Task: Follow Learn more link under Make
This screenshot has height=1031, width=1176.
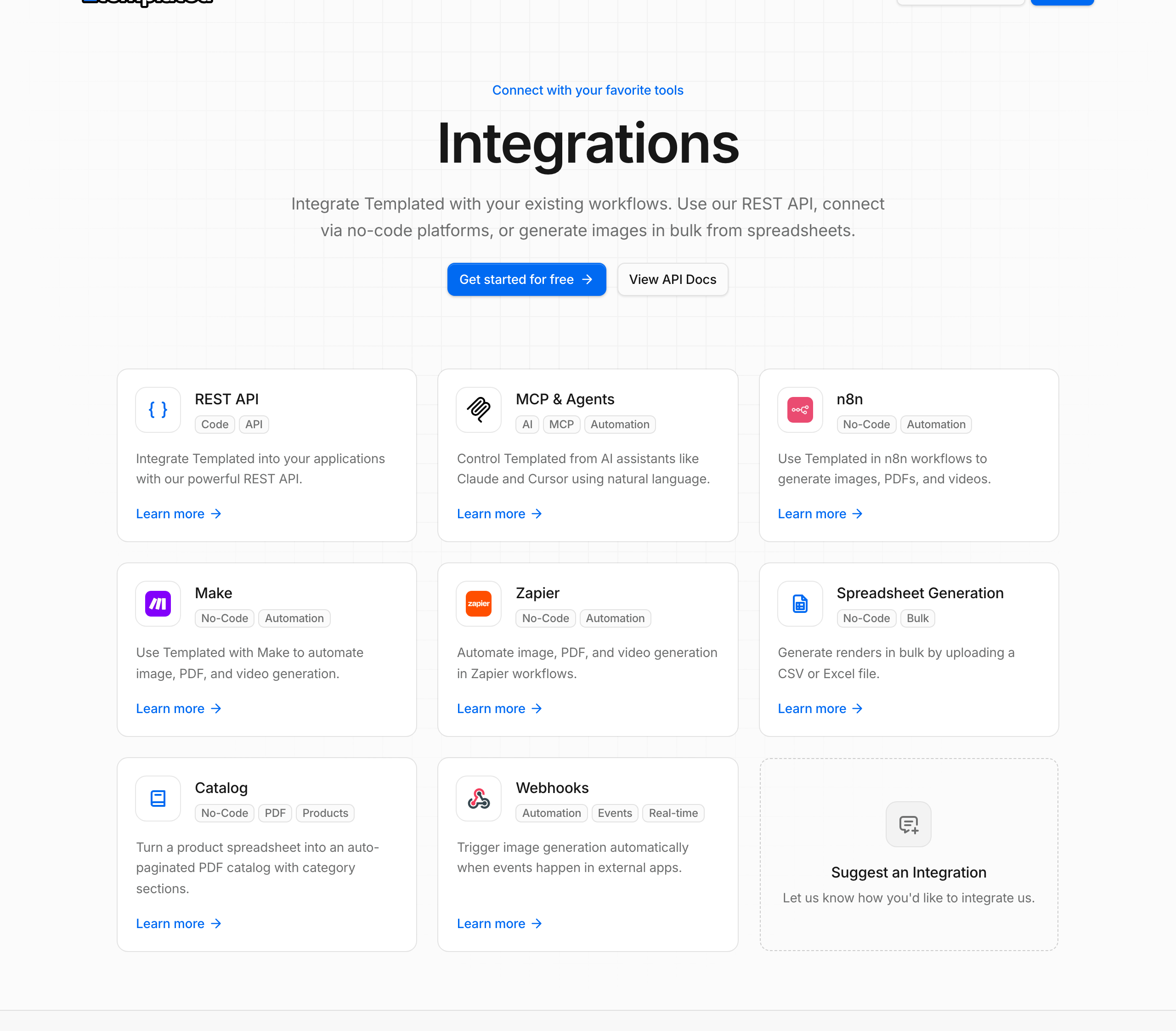Action: 178,709
